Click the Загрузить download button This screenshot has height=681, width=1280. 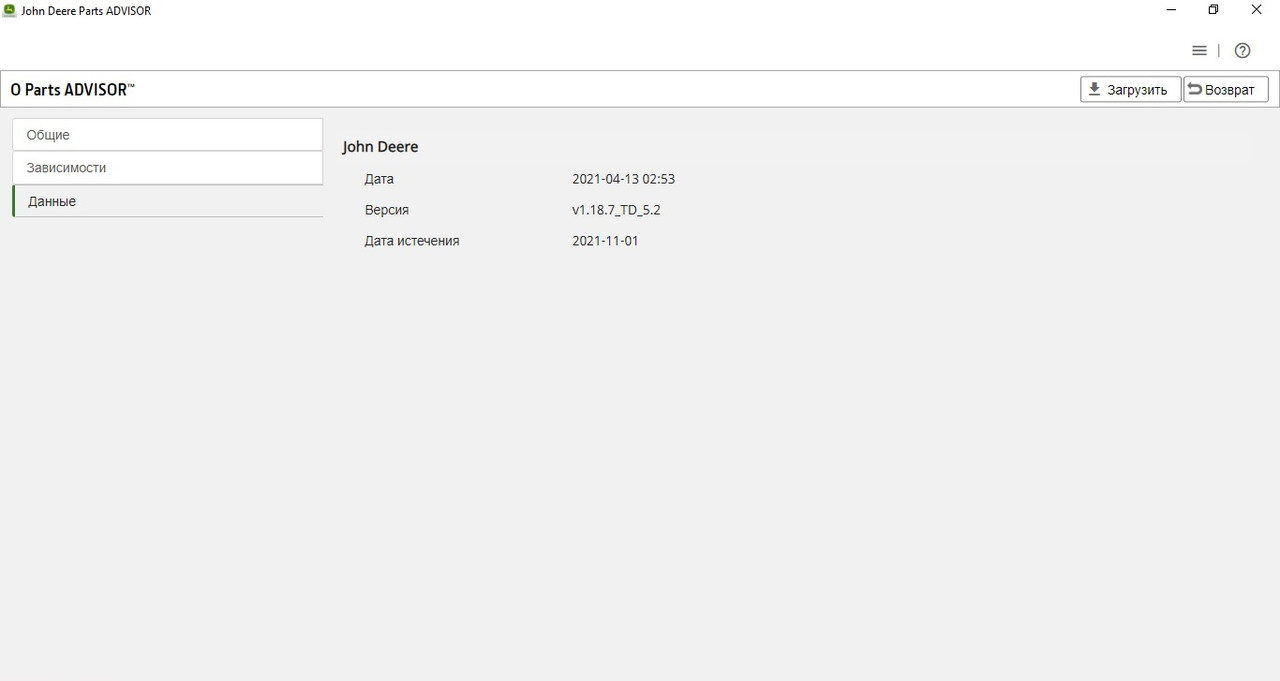coord(1130,89)
